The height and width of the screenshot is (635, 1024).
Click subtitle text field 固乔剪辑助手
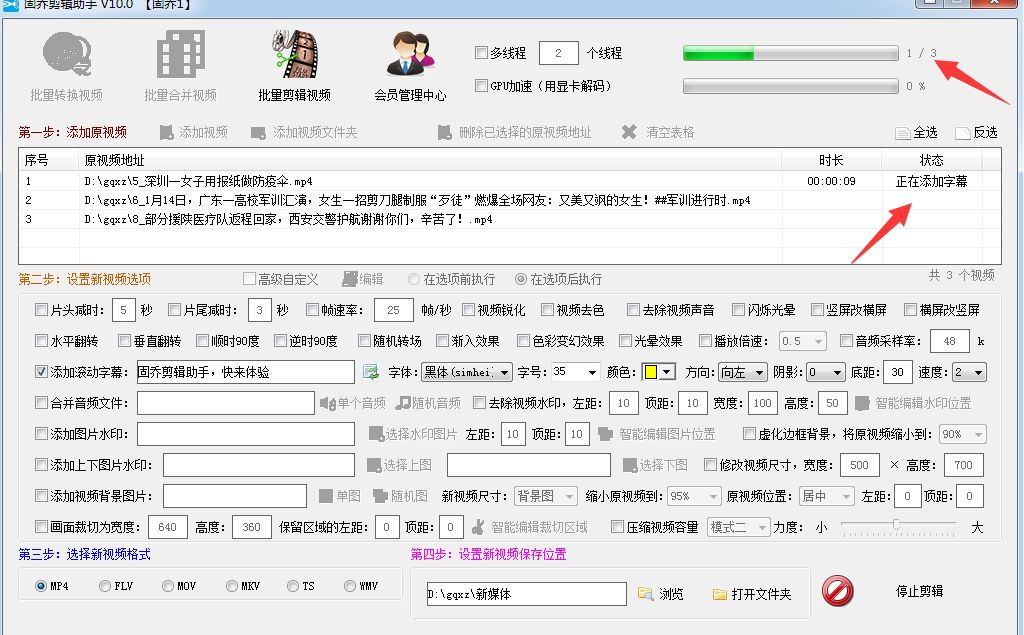[246, 372]
